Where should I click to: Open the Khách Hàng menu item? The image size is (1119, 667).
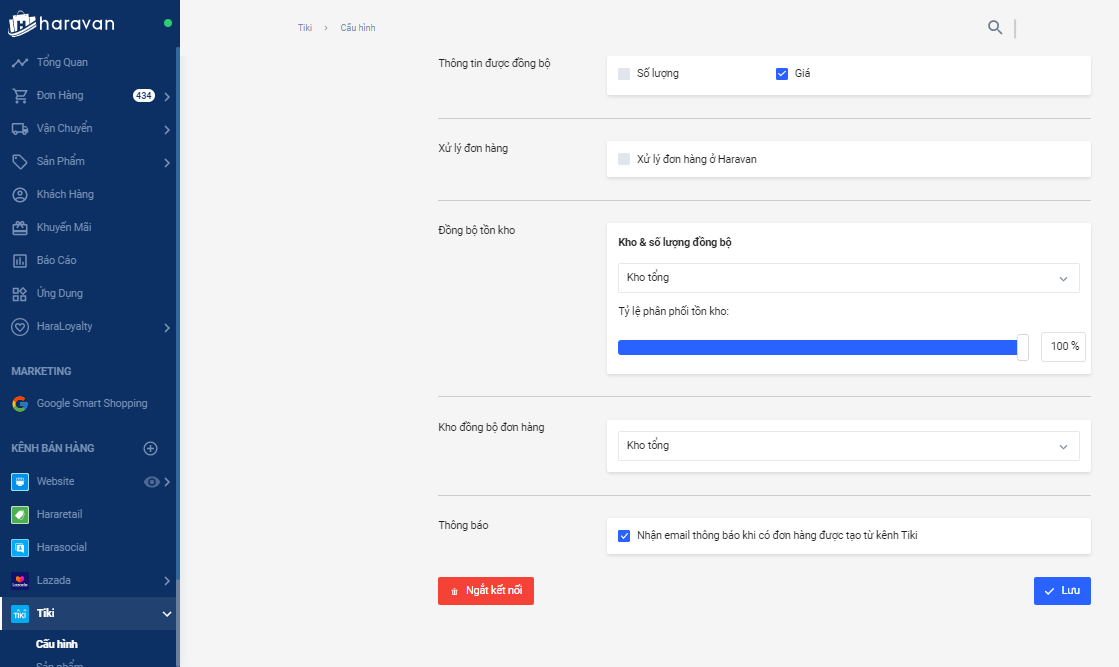coord(65,194)
